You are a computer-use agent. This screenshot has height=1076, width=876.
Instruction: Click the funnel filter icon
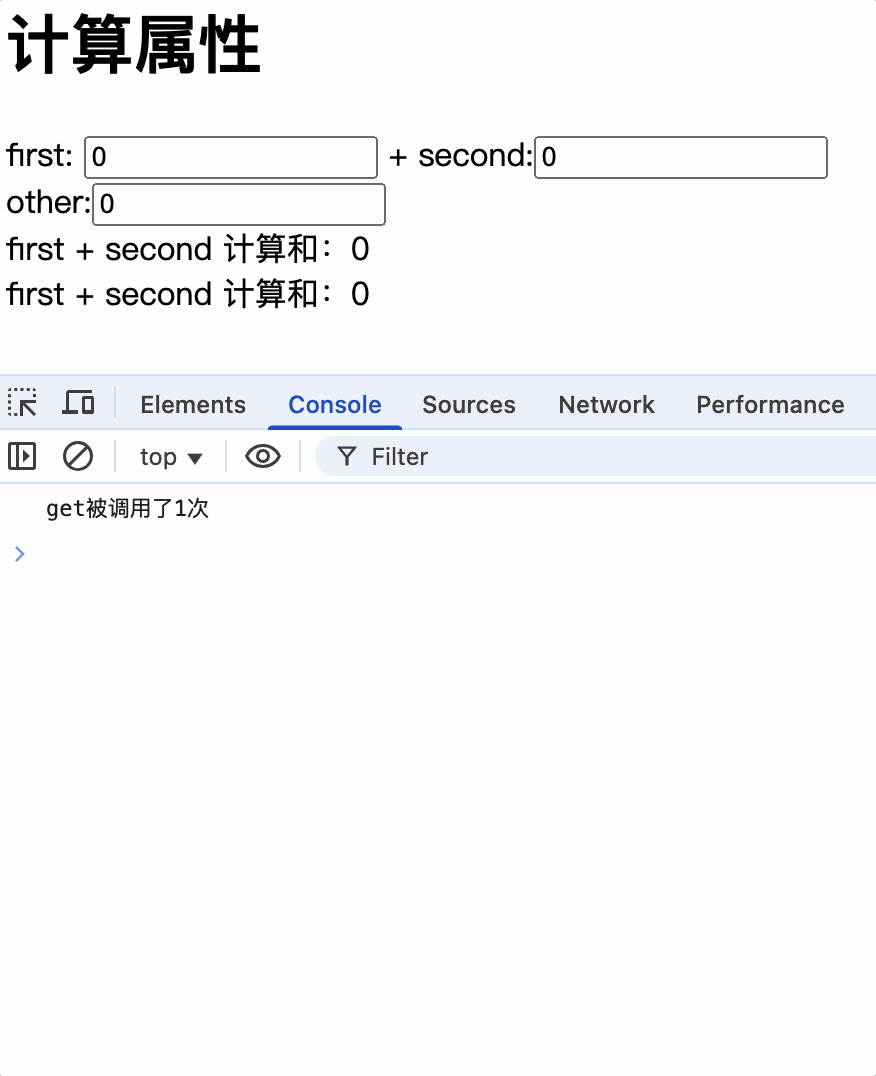coord(347,457)
